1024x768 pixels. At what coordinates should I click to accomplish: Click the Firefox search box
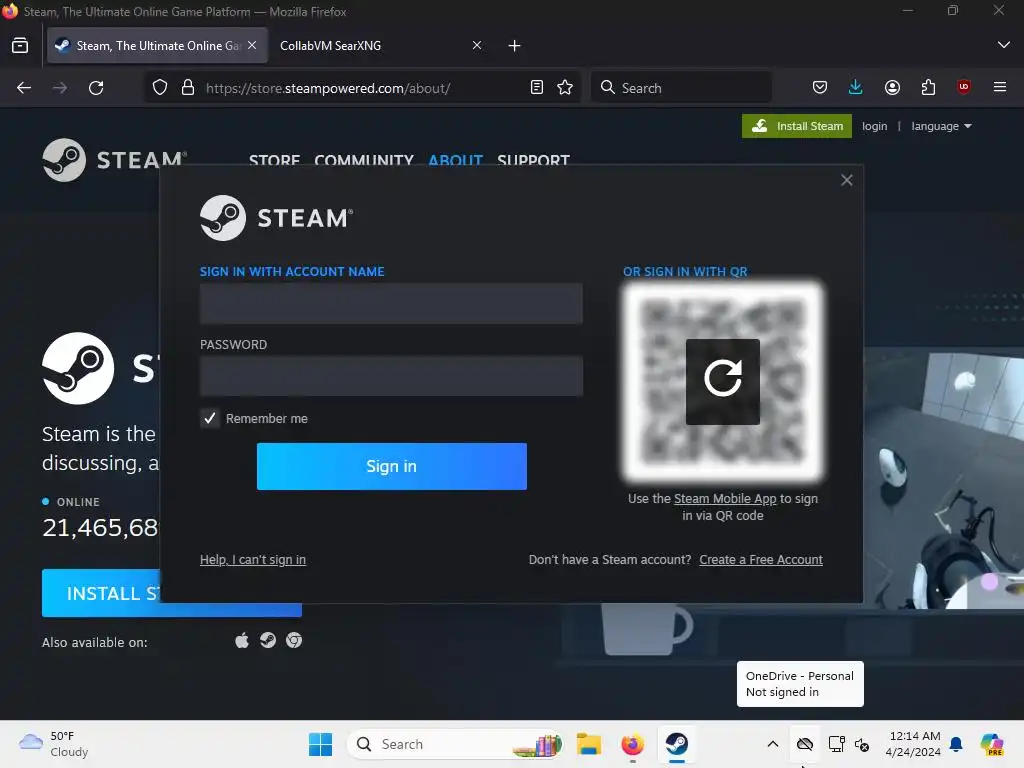pyautogui.click(x=681, y=88)
